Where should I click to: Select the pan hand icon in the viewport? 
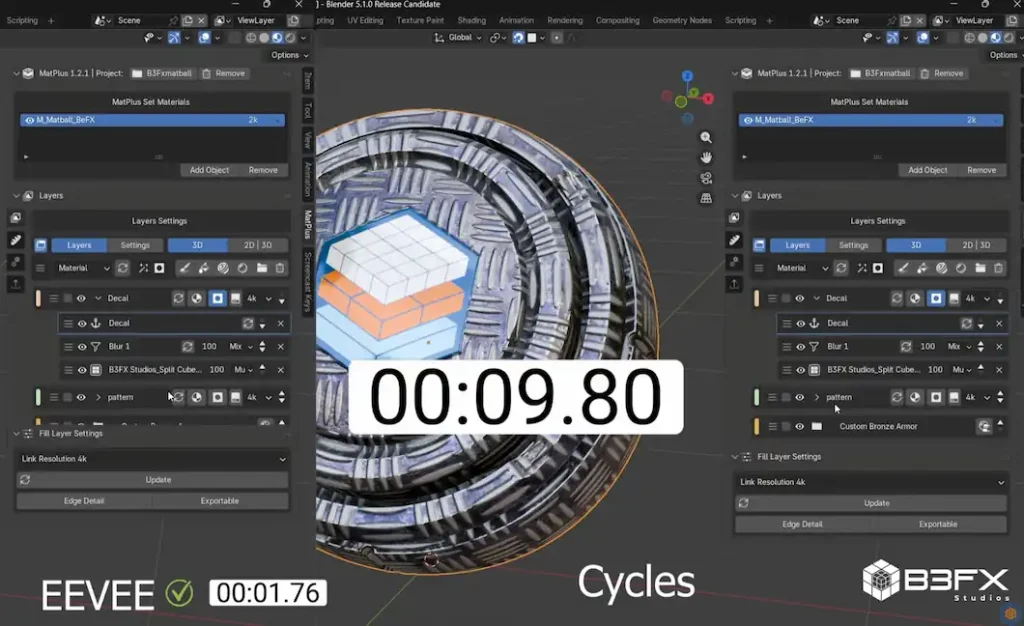coord(706,158)
